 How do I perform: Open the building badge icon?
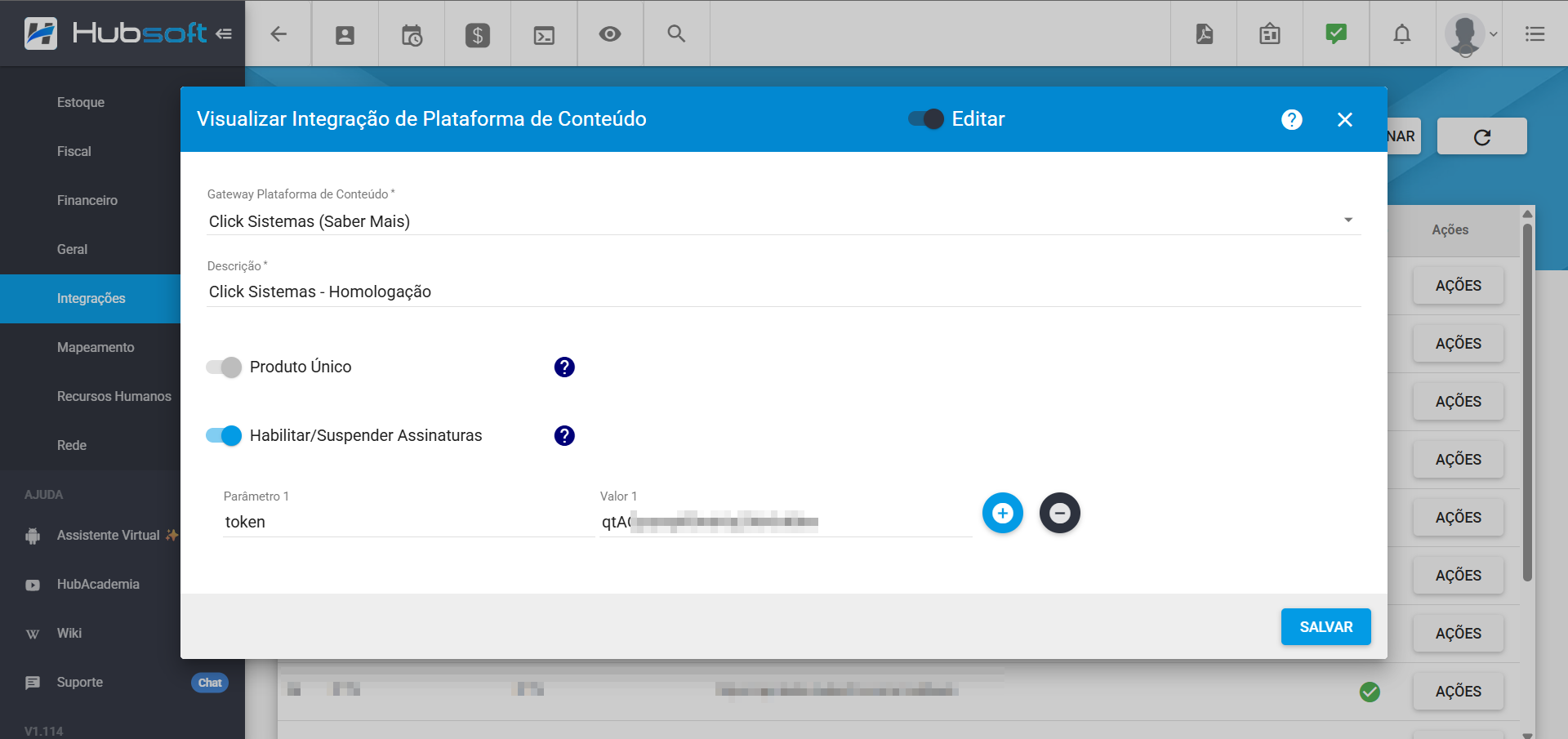click(x=1270, y=33)
